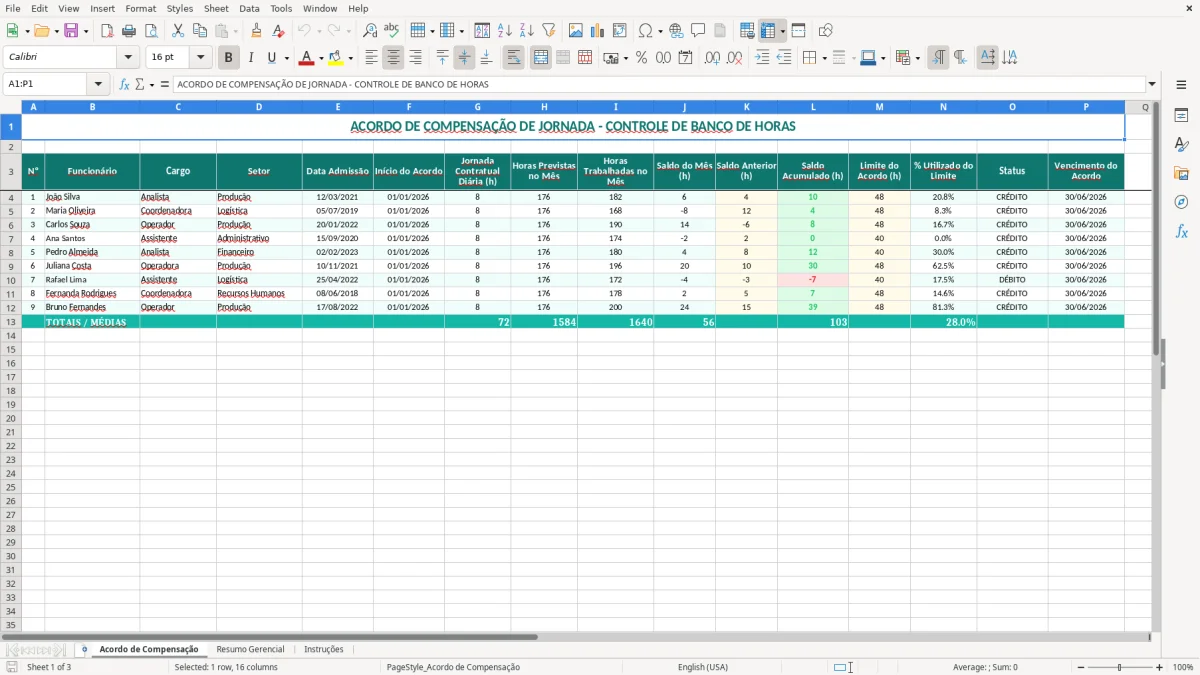Click the Draw Functions shapes icon
Viewport: 1200px width, 675px height.
tap(826, 31)
